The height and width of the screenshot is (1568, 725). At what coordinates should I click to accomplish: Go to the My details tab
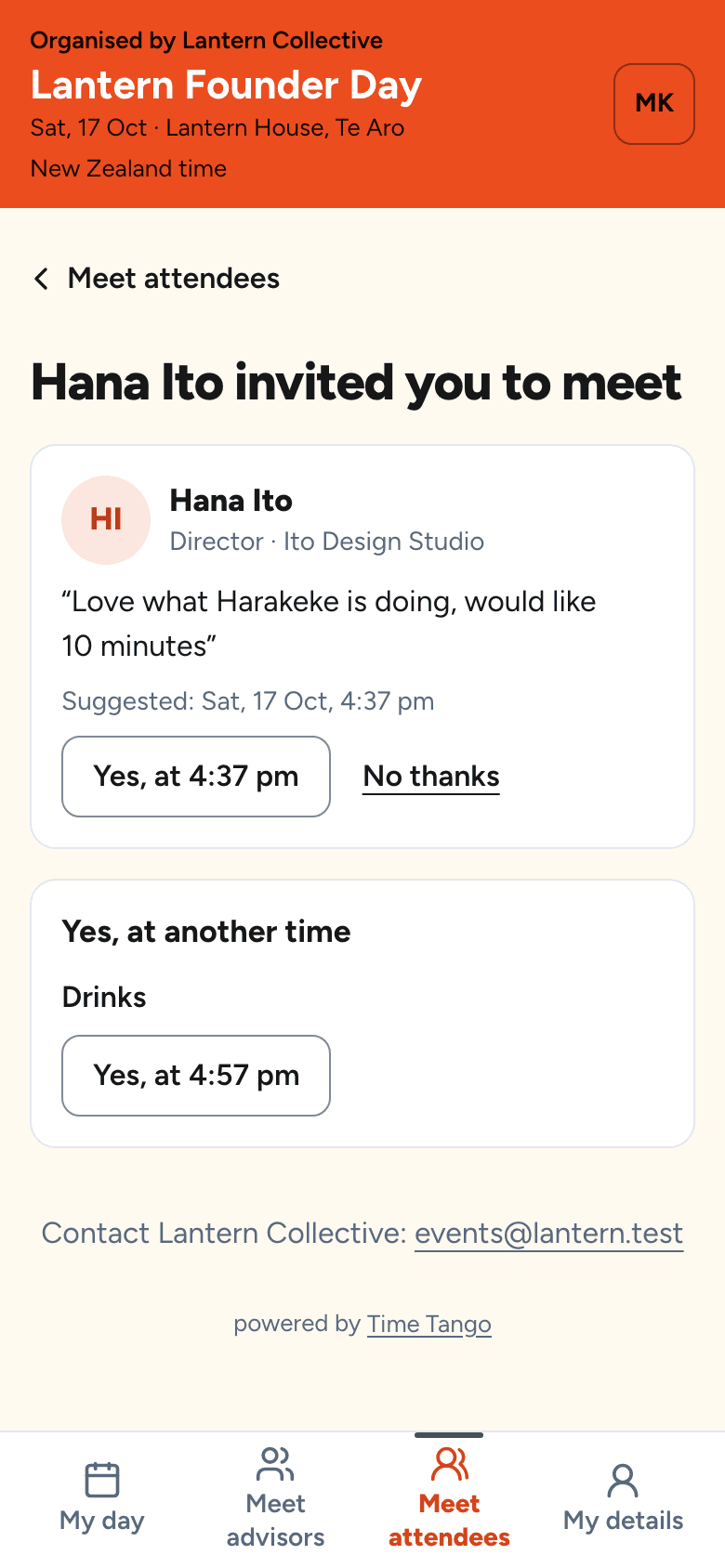[x=623, y=1499]
